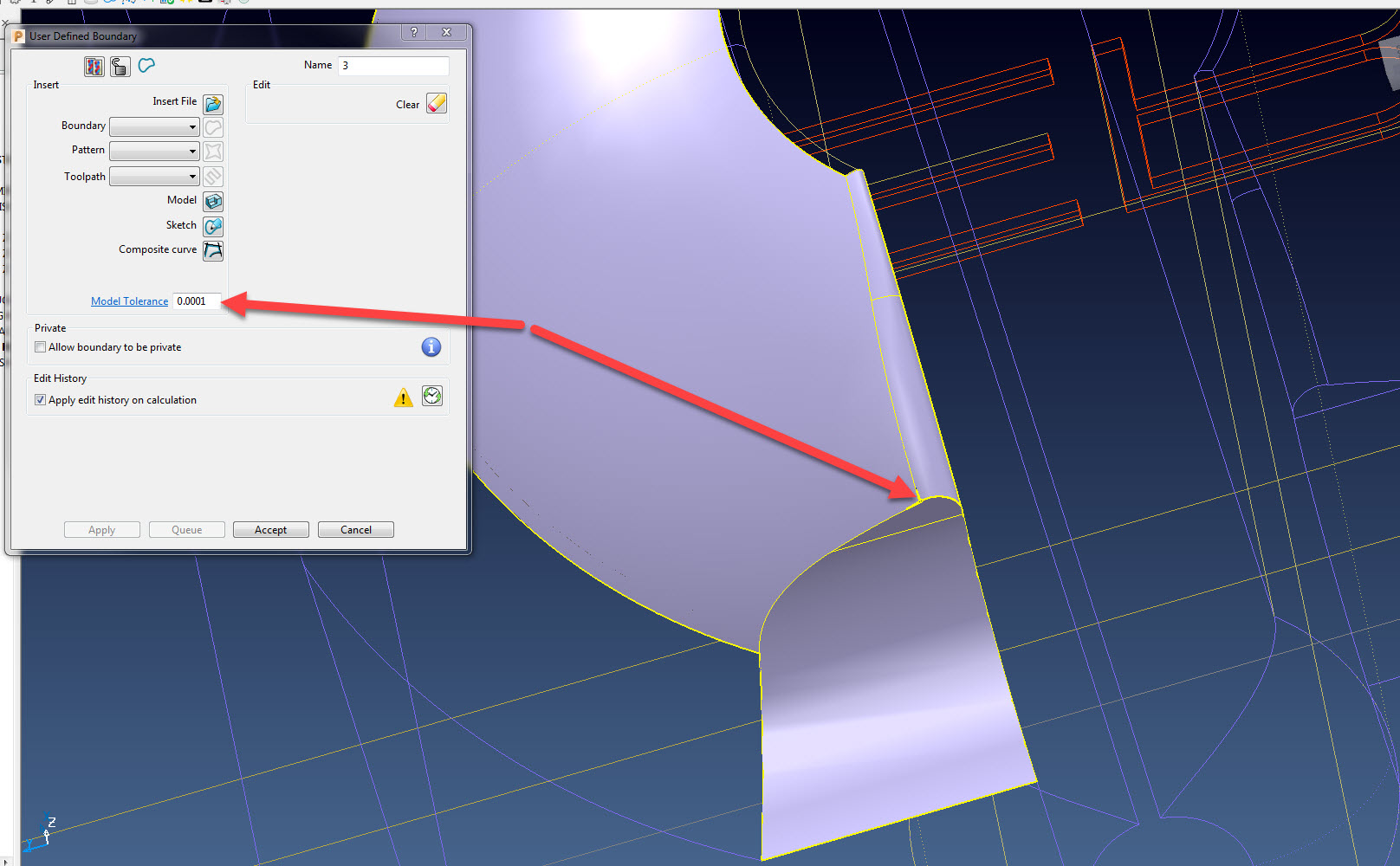Click the edit history warning triangle
Viewport: 1400px width, 866px height.
pyautogui.click(x=402, y=397)
